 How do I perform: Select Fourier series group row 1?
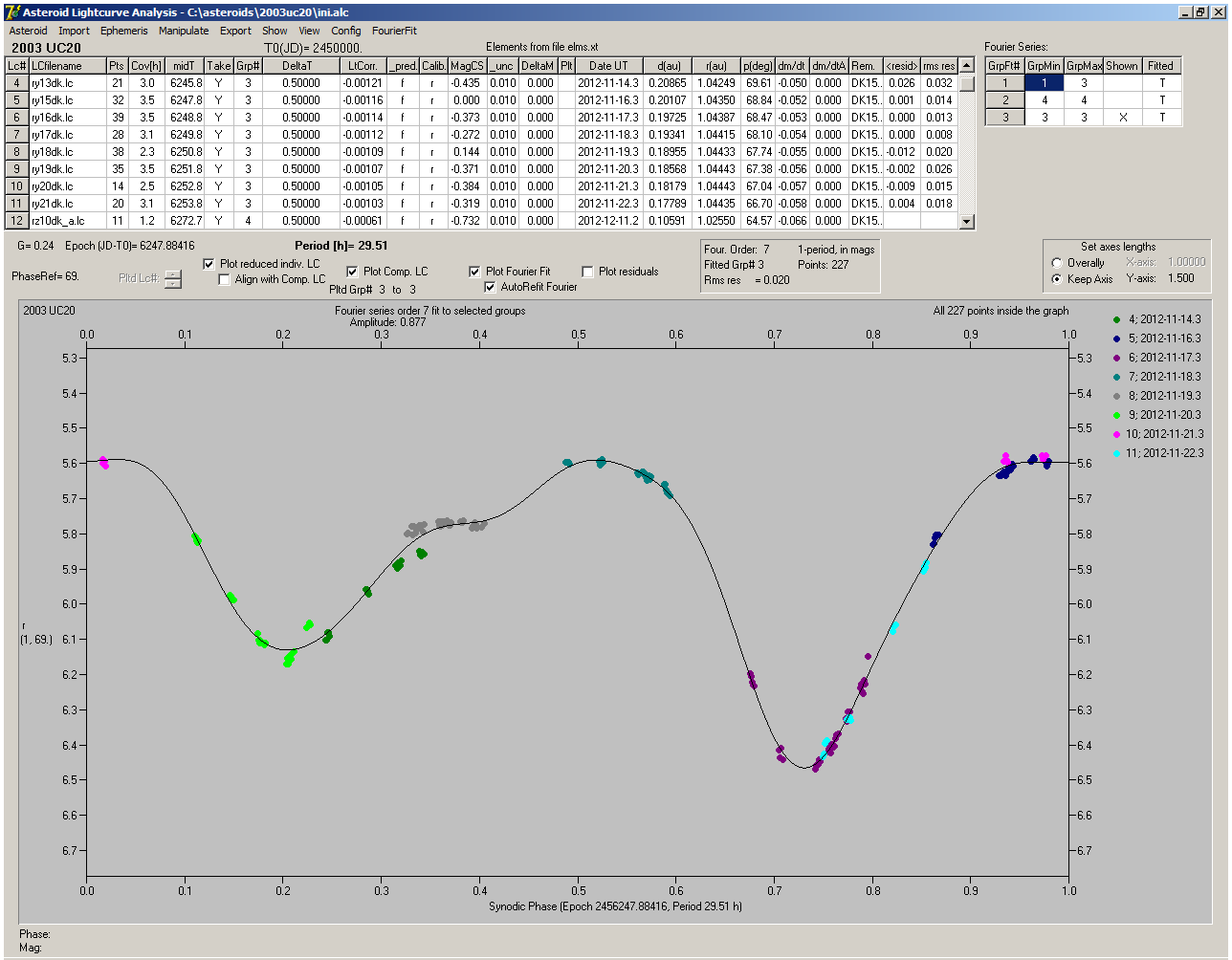tap(1004, 83)
